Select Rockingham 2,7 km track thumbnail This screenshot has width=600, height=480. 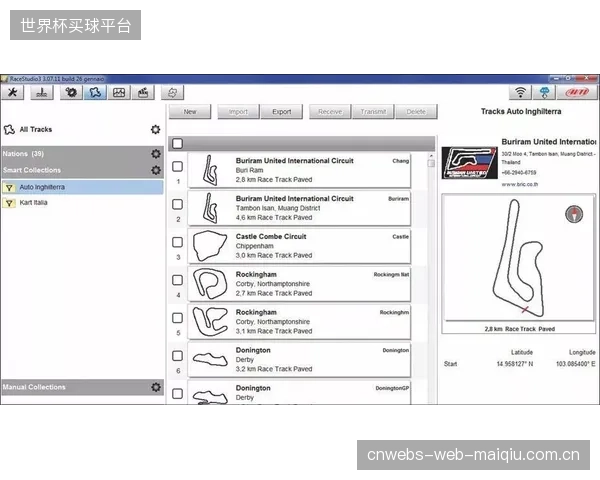pyautogui.click(x=210, y=284)
